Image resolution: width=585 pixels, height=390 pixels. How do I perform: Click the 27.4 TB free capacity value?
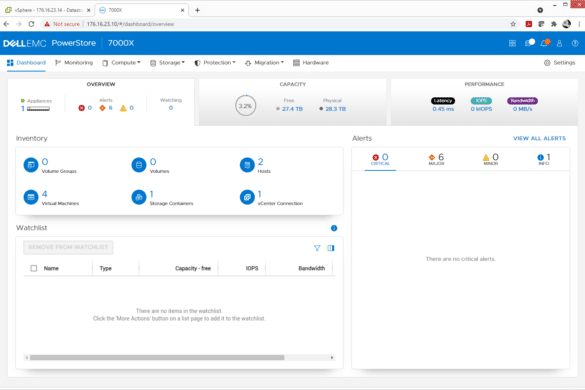[x=292, y=109]
